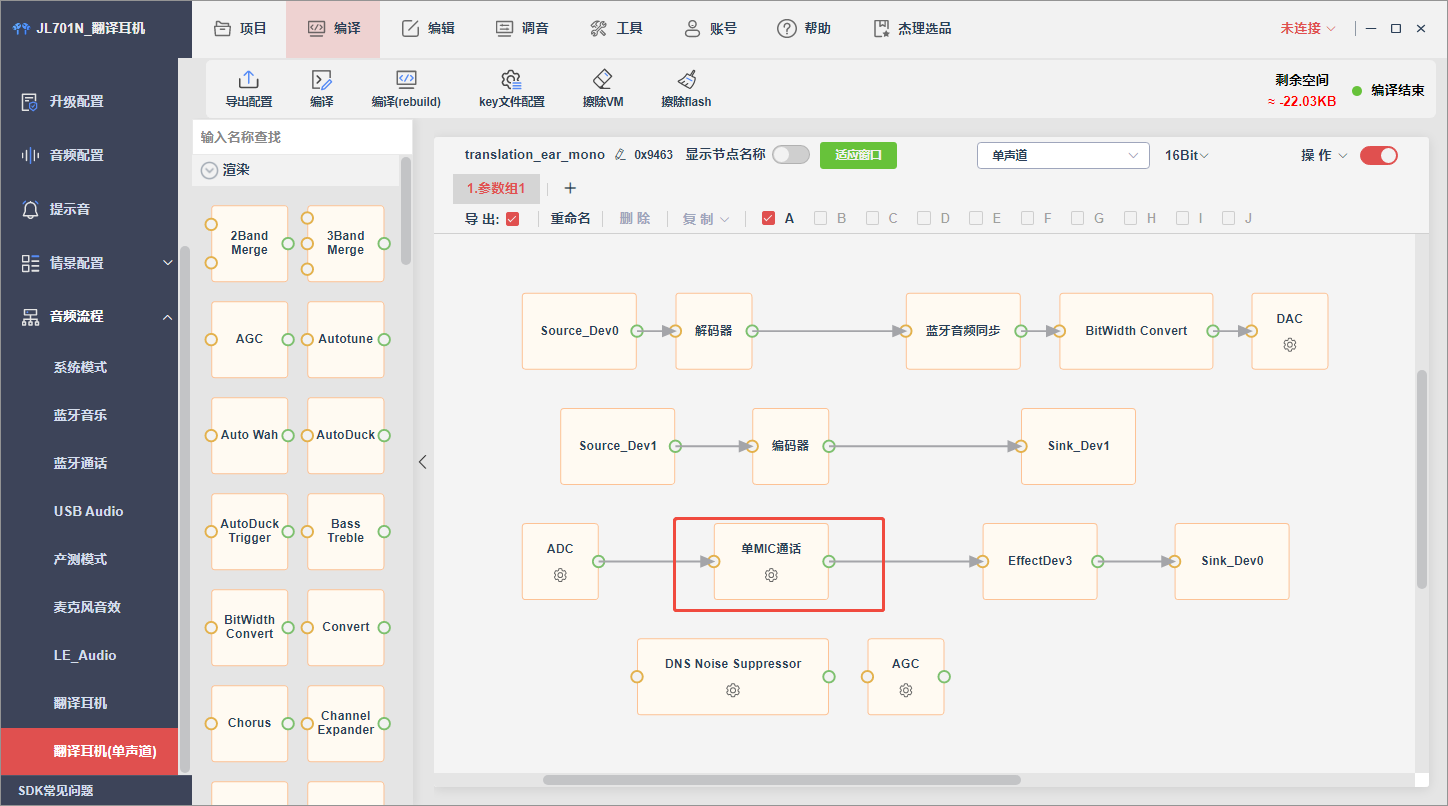1448x806 pixels.
Task: Open the SDK常见问题 link
Action: coord(56,791)
